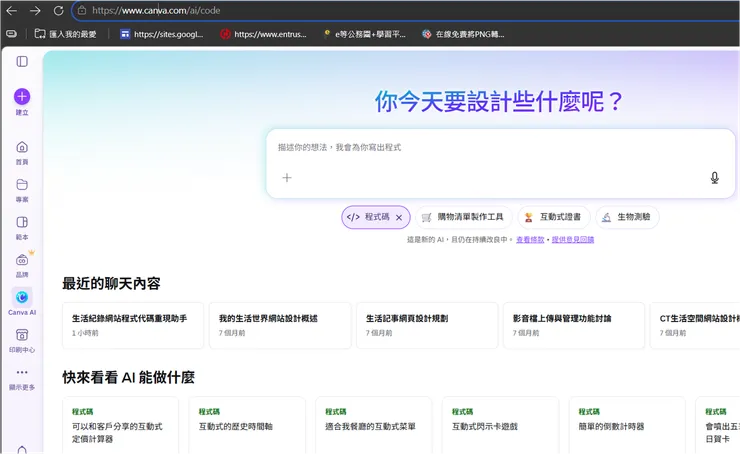Go back with the browser back arrow
The height and width of the screenshot is (454, 740).
(11, 10)
